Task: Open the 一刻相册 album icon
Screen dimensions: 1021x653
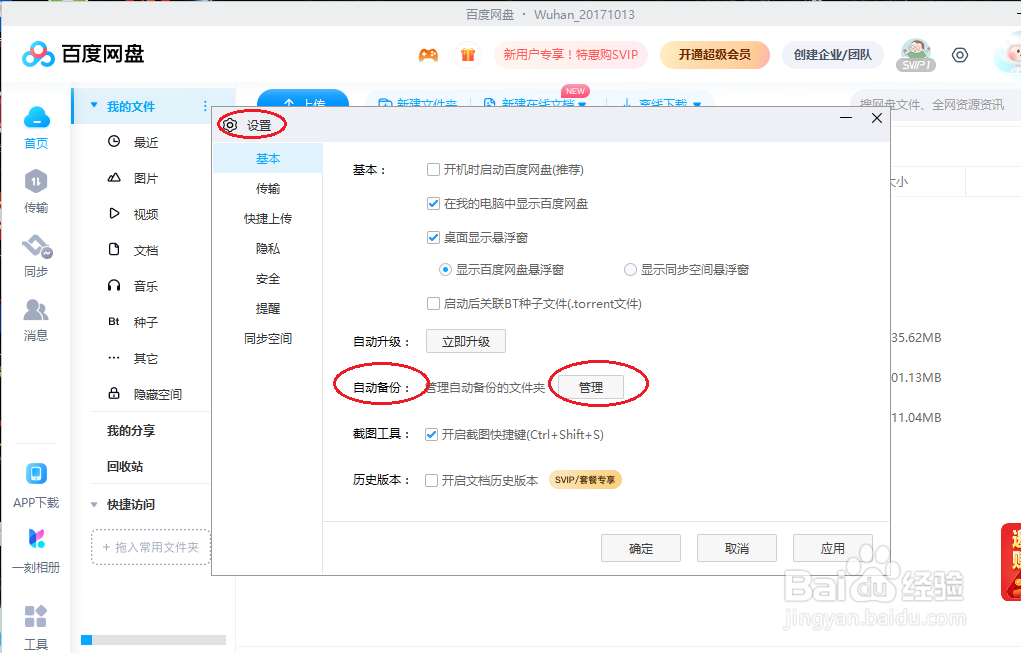Action: (36, 538)
